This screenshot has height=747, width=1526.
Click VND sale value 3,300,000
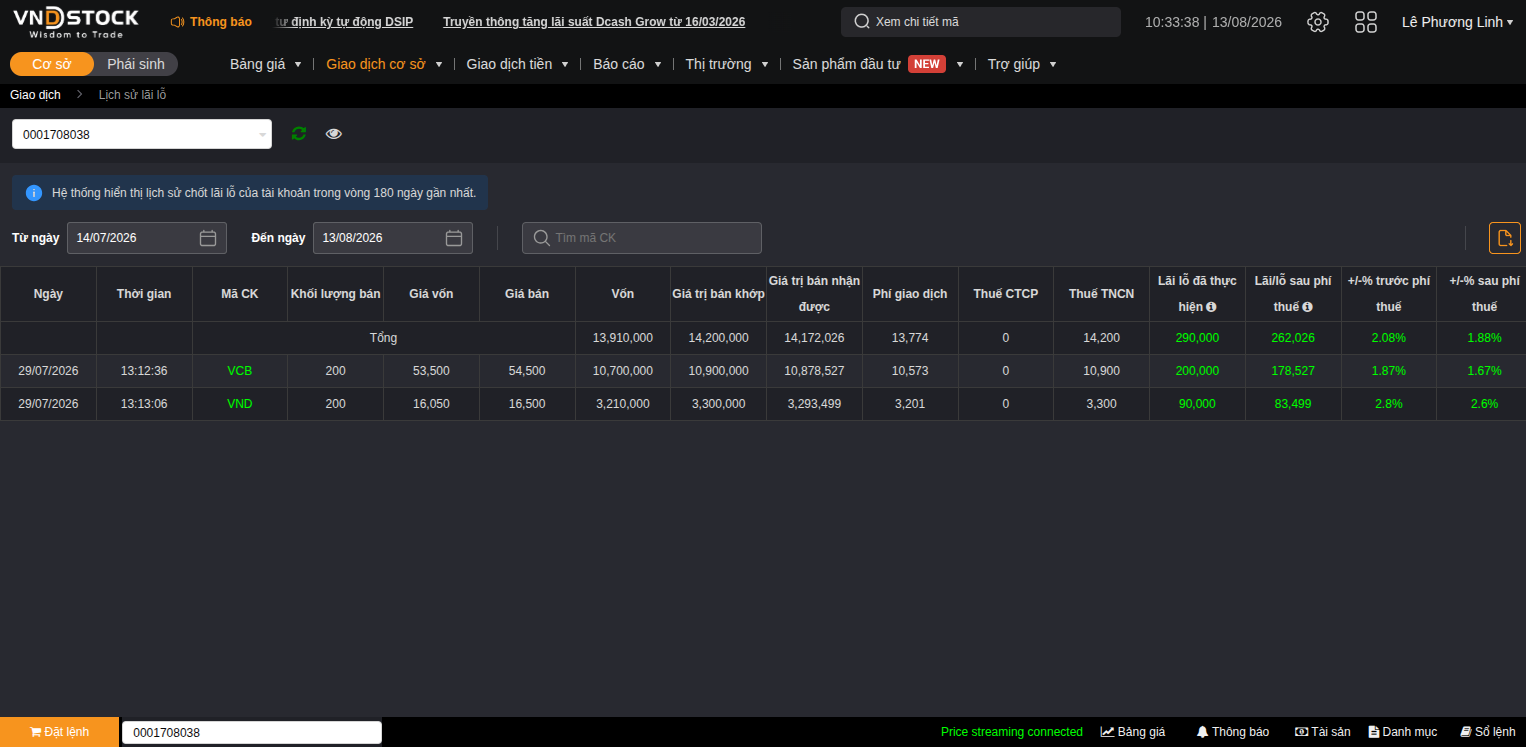coord(719,404)
